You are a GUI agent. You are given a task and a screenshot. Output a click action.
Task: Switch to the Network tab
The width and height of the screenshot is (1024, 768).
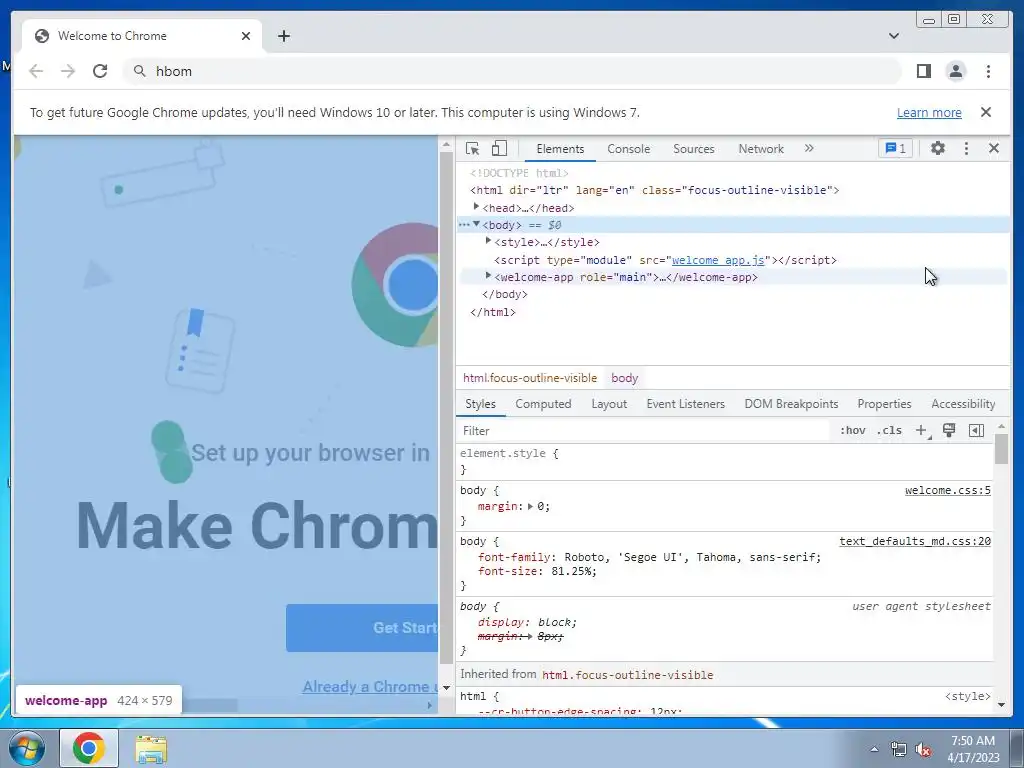point(761,149)
